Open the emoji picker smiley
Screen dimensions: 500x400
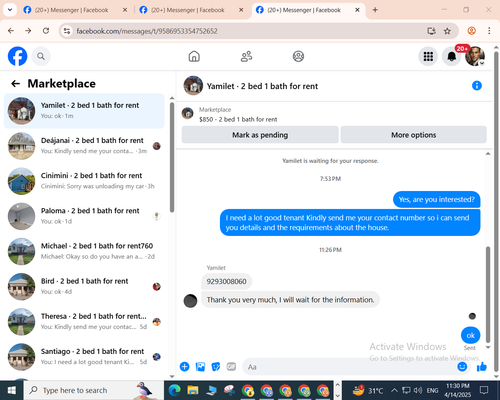point(462,367)
